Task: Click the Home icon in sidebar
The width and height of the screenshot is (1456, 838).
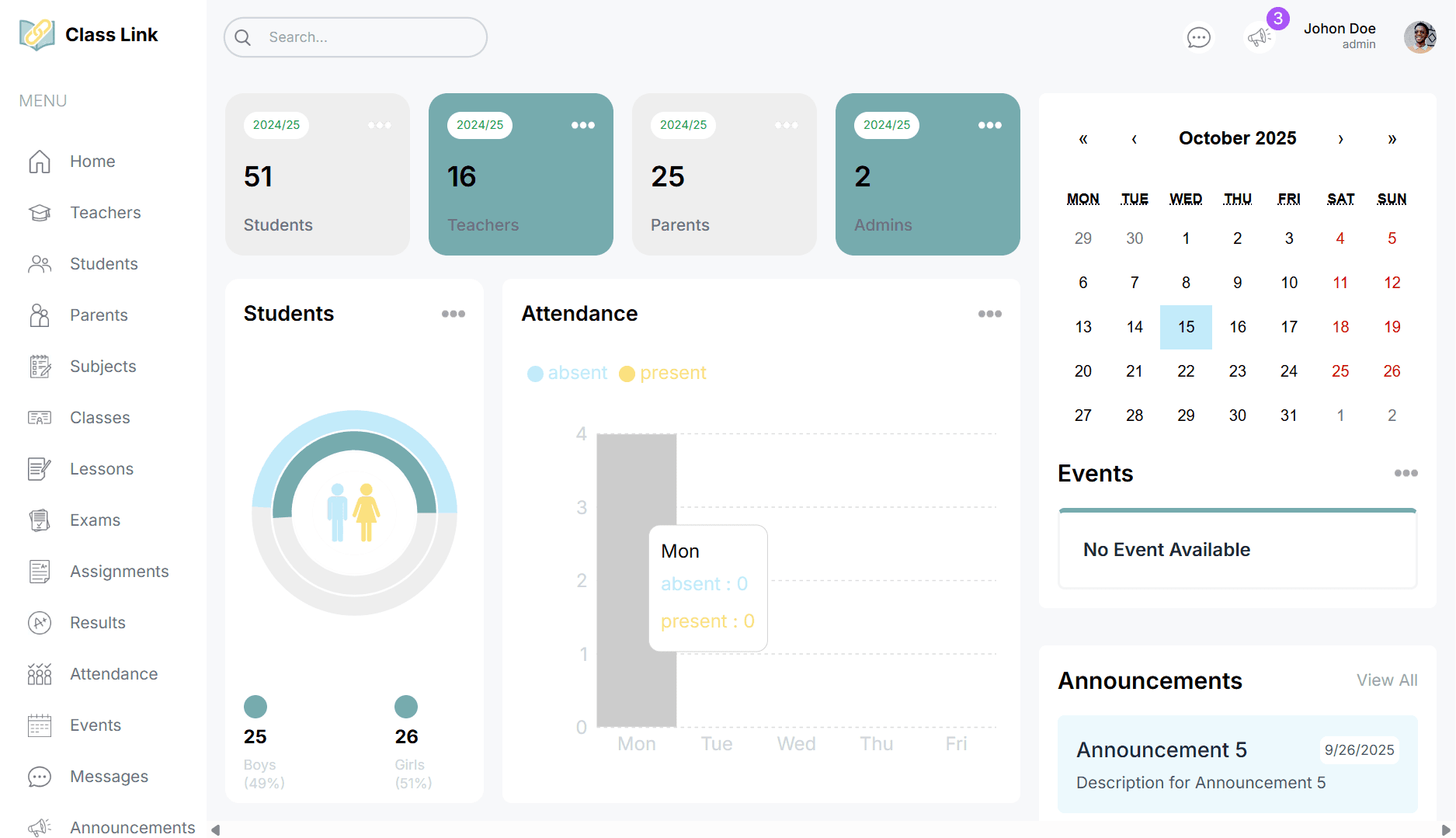Action: pyautogui.click(x=40, y=162)
